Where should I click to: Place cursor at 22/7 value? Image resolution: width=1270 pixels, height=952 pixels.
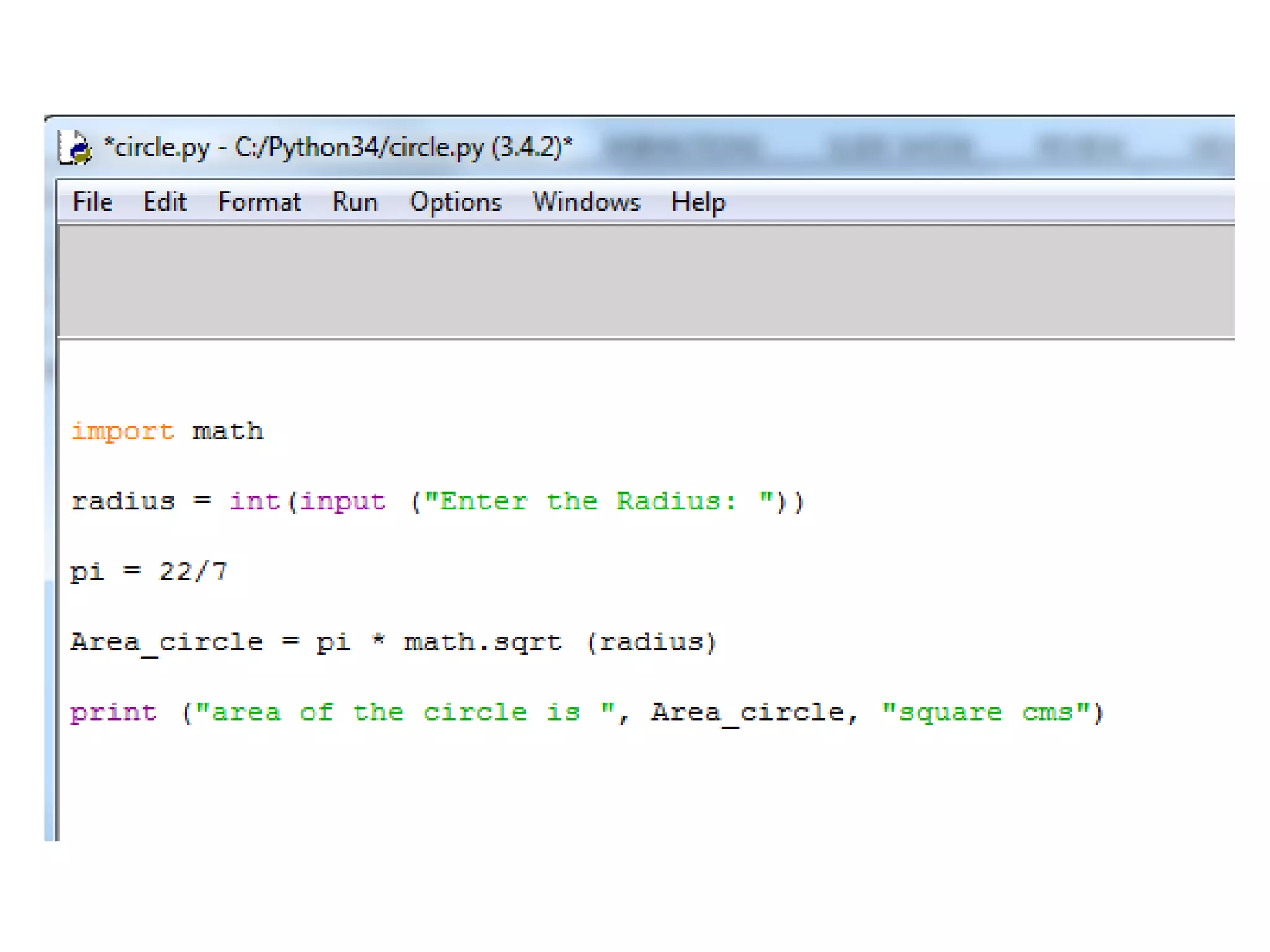click(x=193, y=571)
